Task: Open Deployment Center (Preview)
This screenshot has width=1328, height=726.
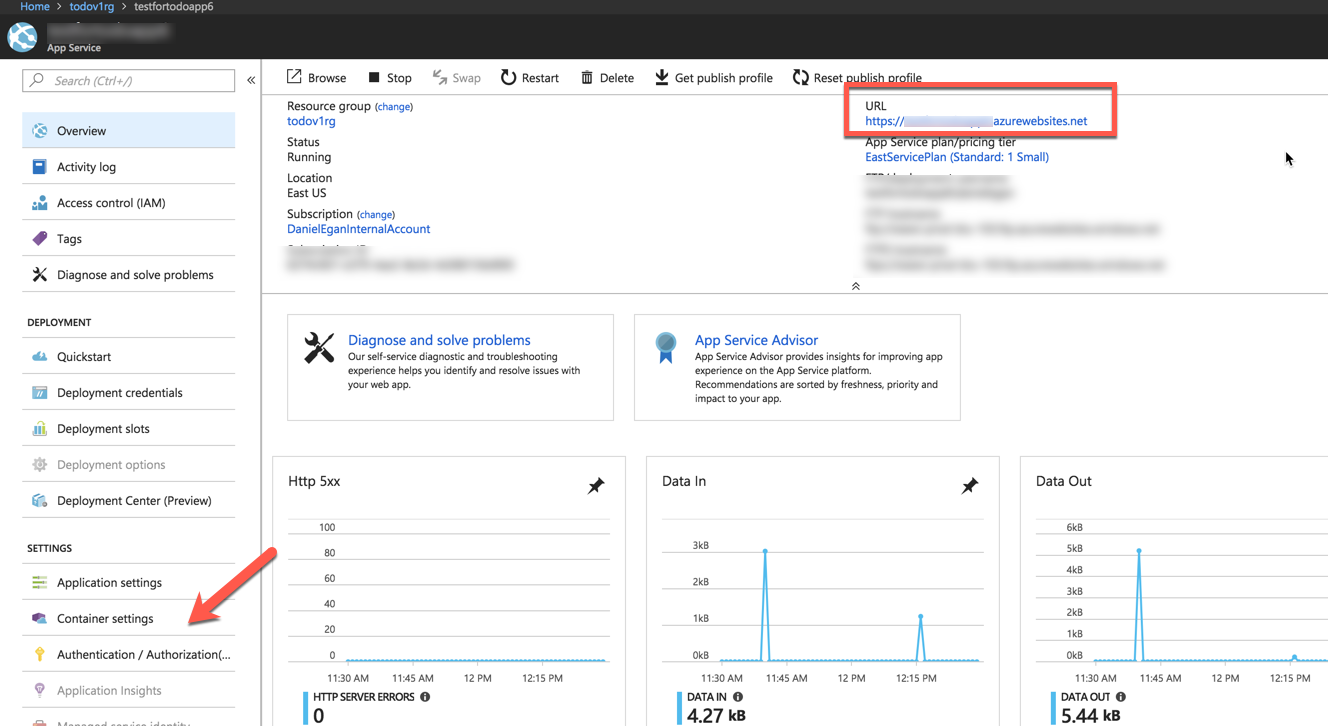Action: tap(129, 501)
